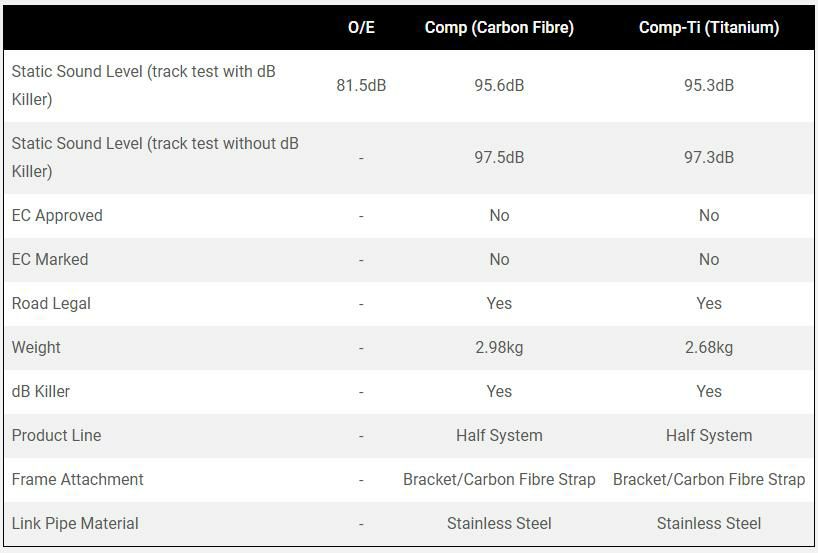Click the Comp-Ti (Titanium) column header
The image size is (818, 553).
tap(708, 27)
